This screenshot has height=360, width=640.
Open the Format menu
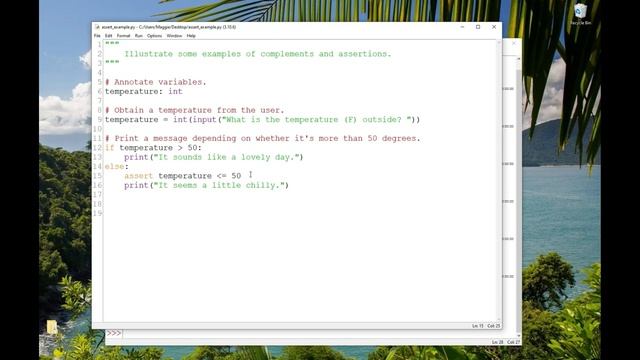[x=123, y=36]
